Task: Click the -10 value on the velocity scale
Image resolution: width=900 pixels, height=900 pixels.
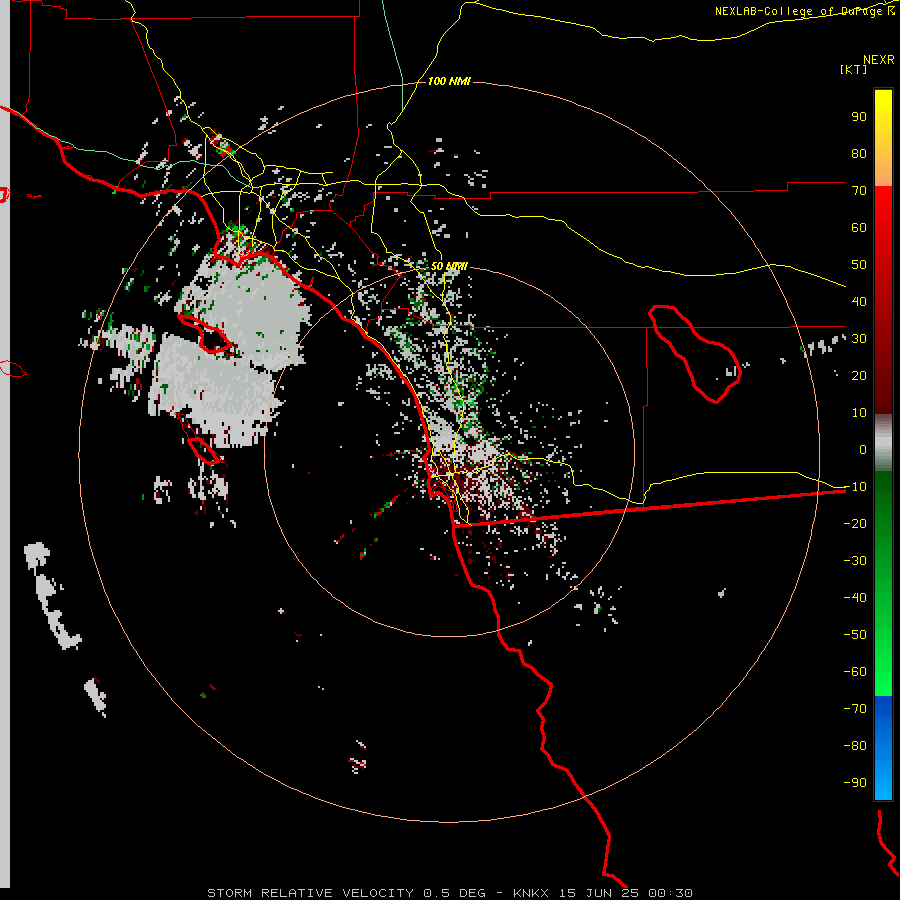Action: [855, 487]
